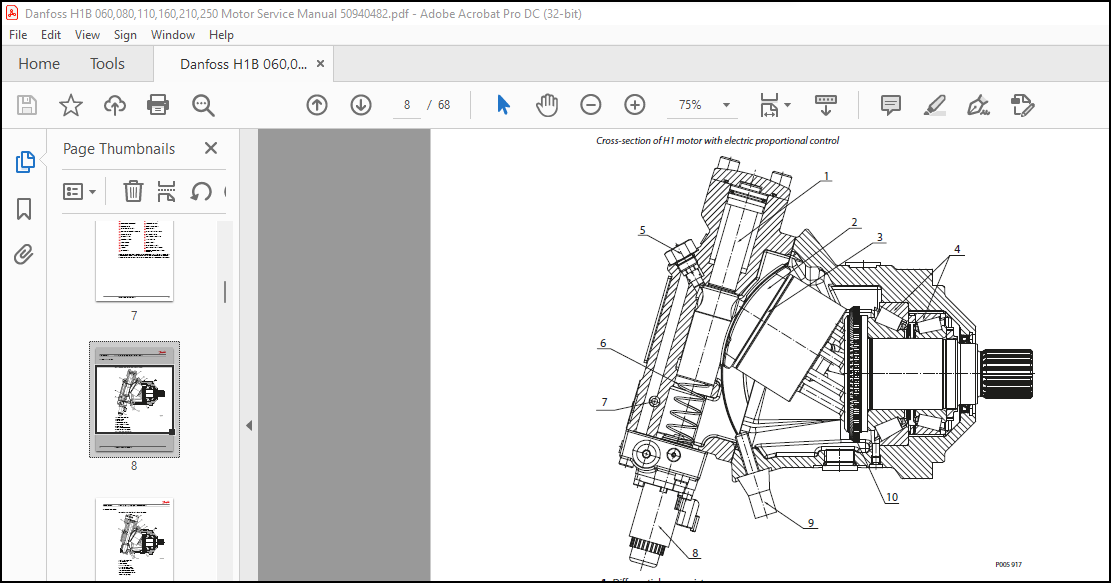Open the Sign menu
Screen dimensions: 1111x583
tap(125, 35)
